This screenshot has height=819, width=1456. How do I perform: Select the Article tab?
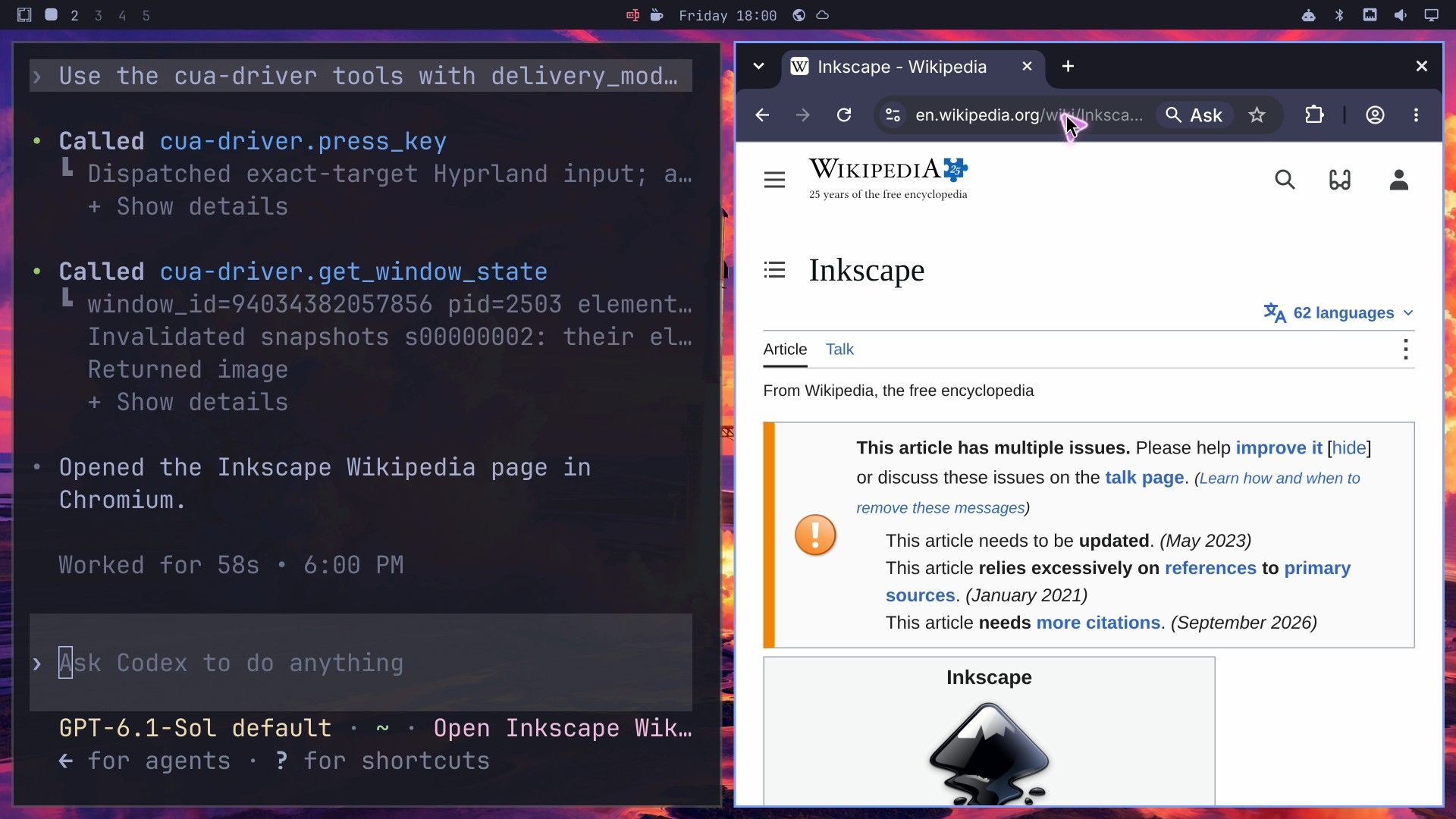click(785, 350)
